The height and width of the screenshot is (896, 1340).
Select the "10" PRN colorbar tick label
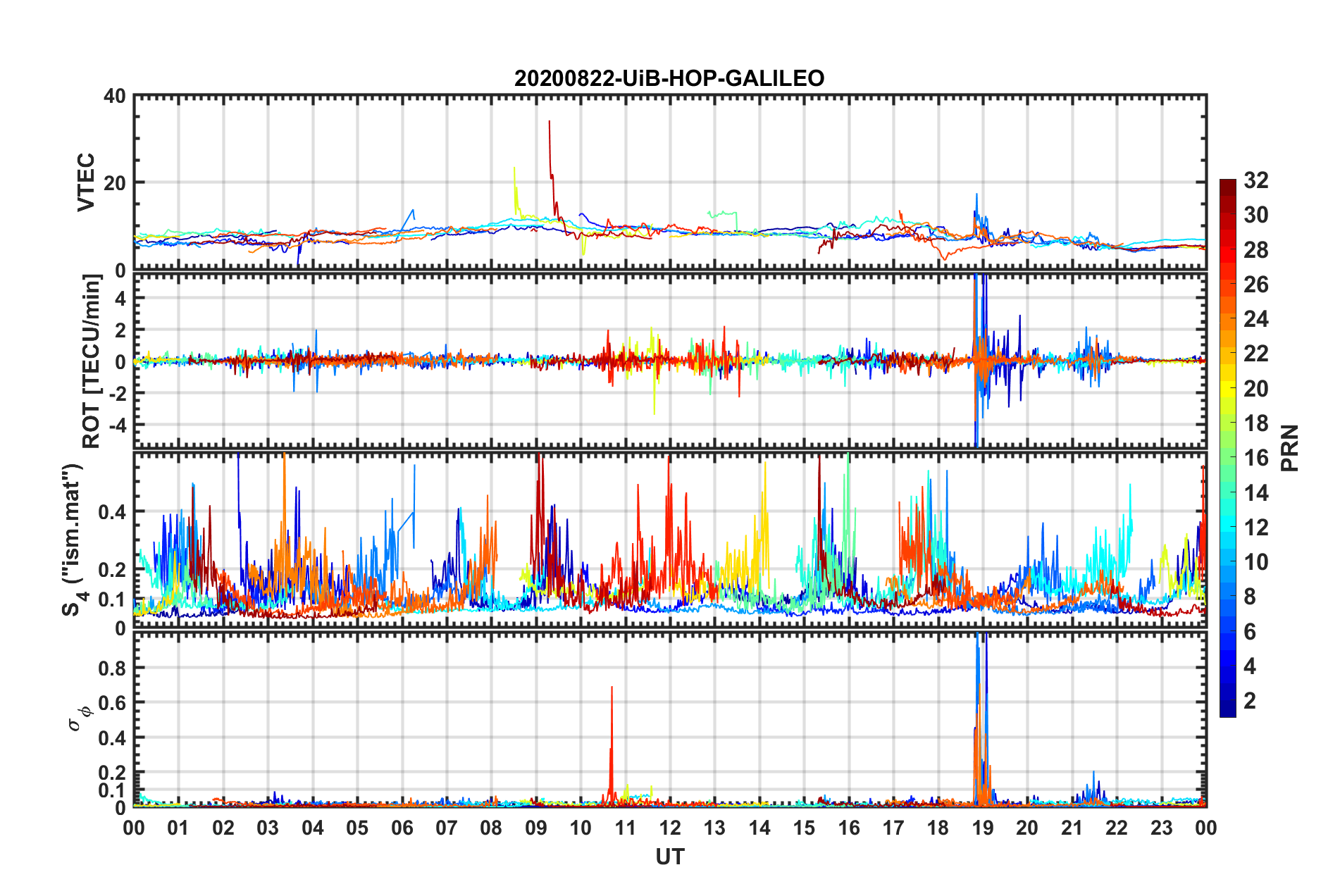1256,562
